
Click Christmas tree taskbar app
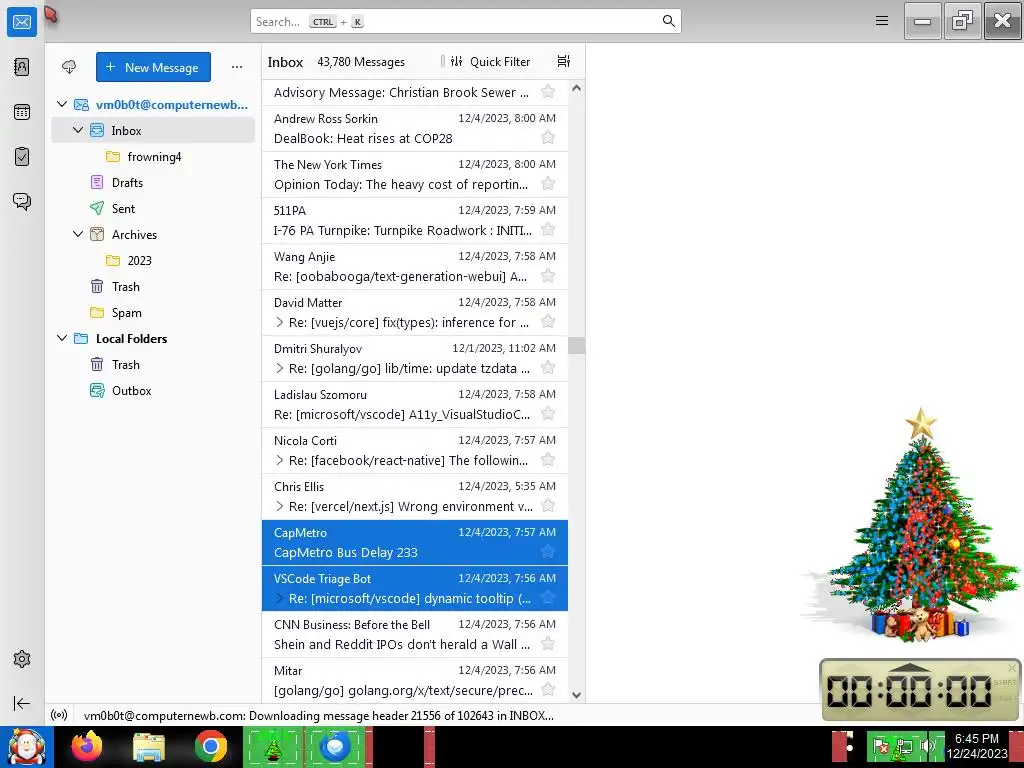[x=272, y=746]
